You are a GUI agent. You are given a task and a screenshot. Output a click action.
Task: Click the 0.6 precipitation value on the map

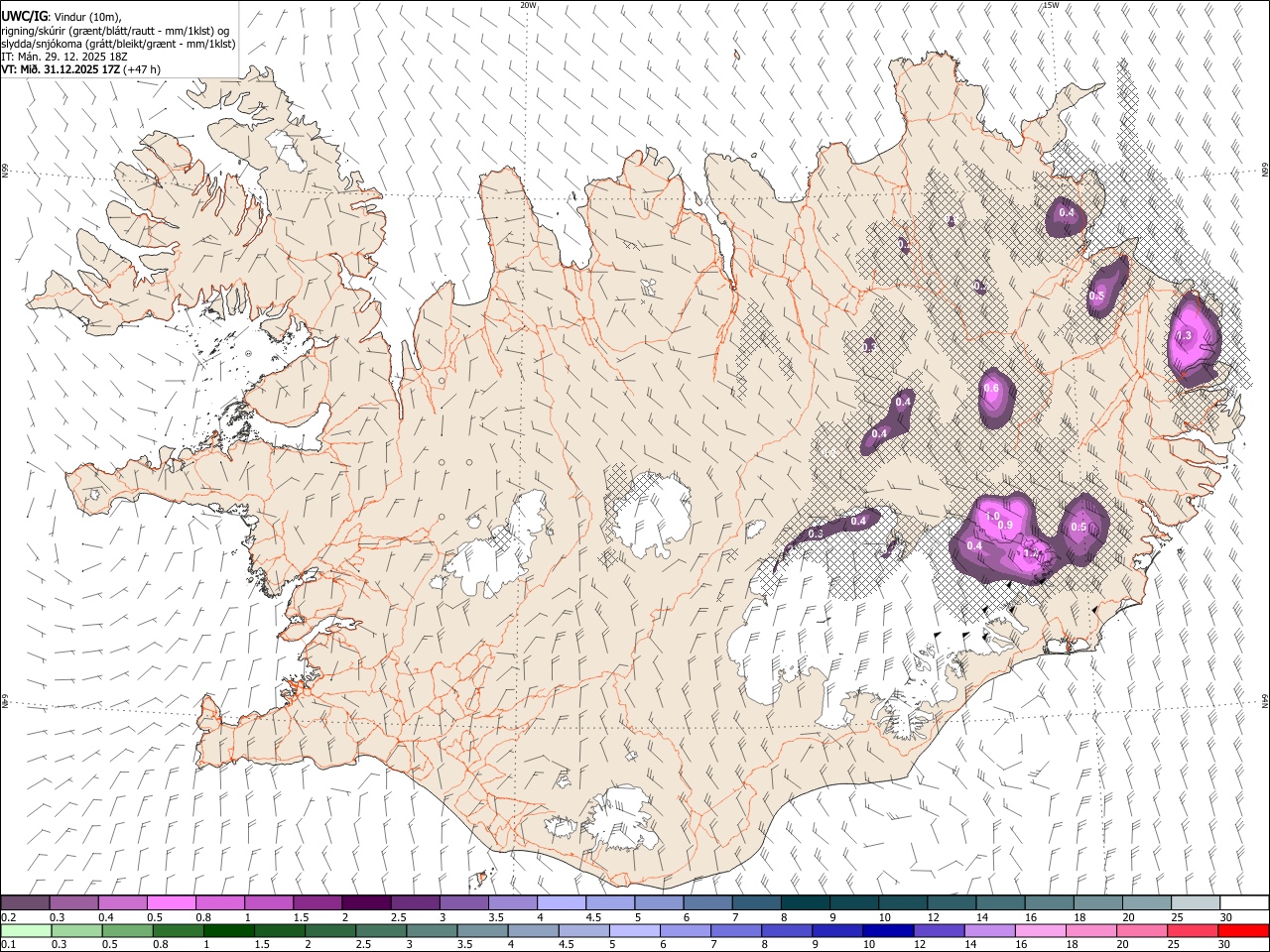click(x=991, y=388)
